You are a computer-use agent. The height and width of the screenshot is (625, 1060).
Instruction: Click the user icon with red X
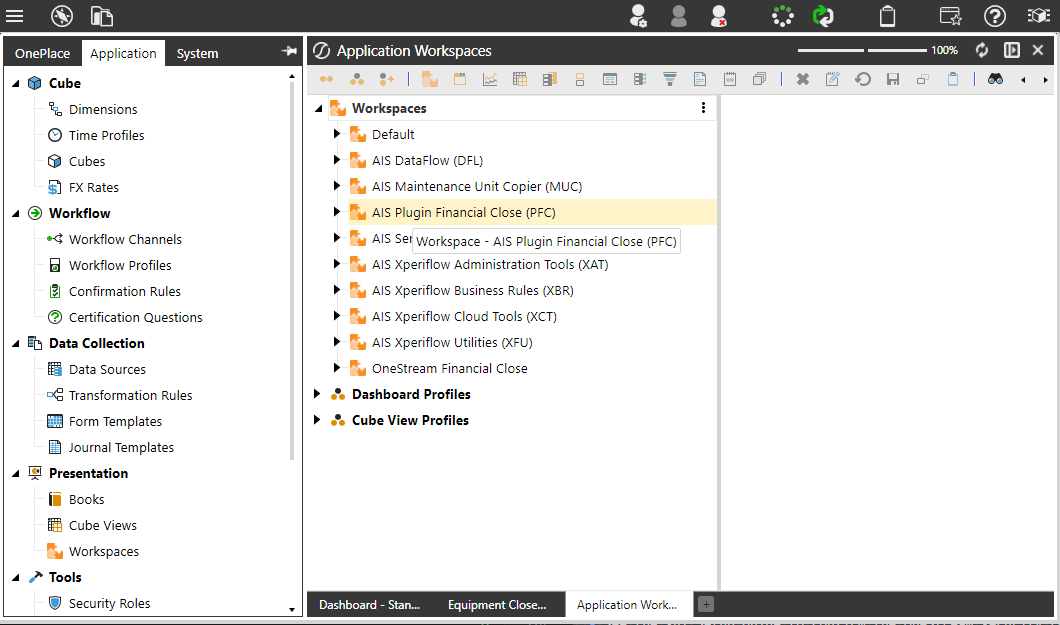point(719,16)
